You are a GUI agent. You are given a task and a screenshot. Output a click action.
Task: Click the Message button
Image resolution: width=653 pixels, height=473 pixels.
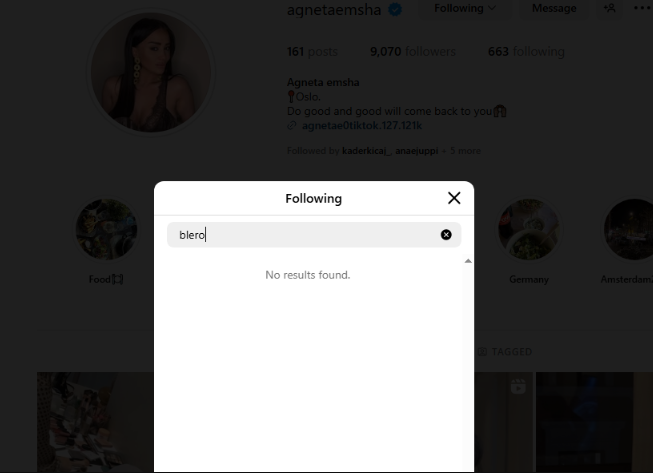[554, 8]
